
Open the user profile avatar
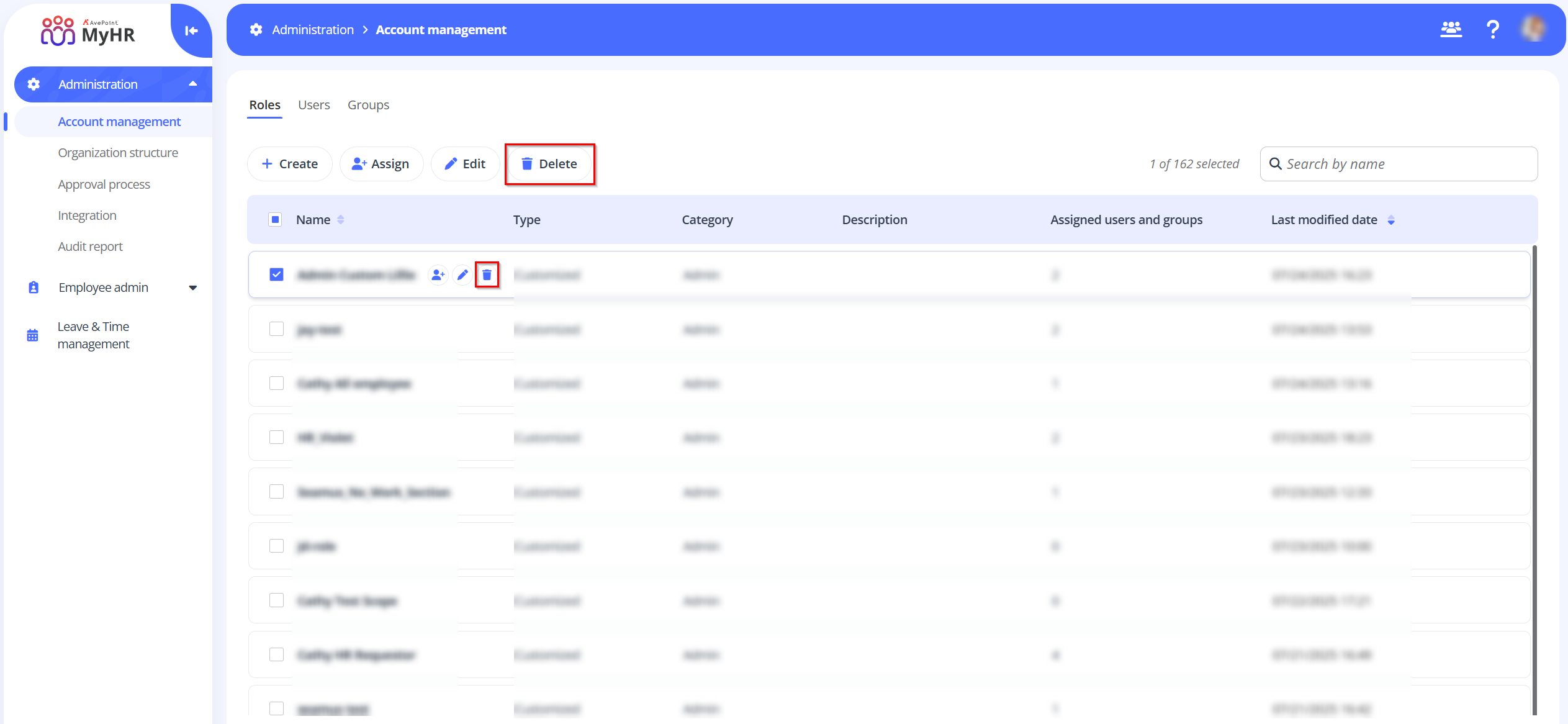tap(1533, 29)
